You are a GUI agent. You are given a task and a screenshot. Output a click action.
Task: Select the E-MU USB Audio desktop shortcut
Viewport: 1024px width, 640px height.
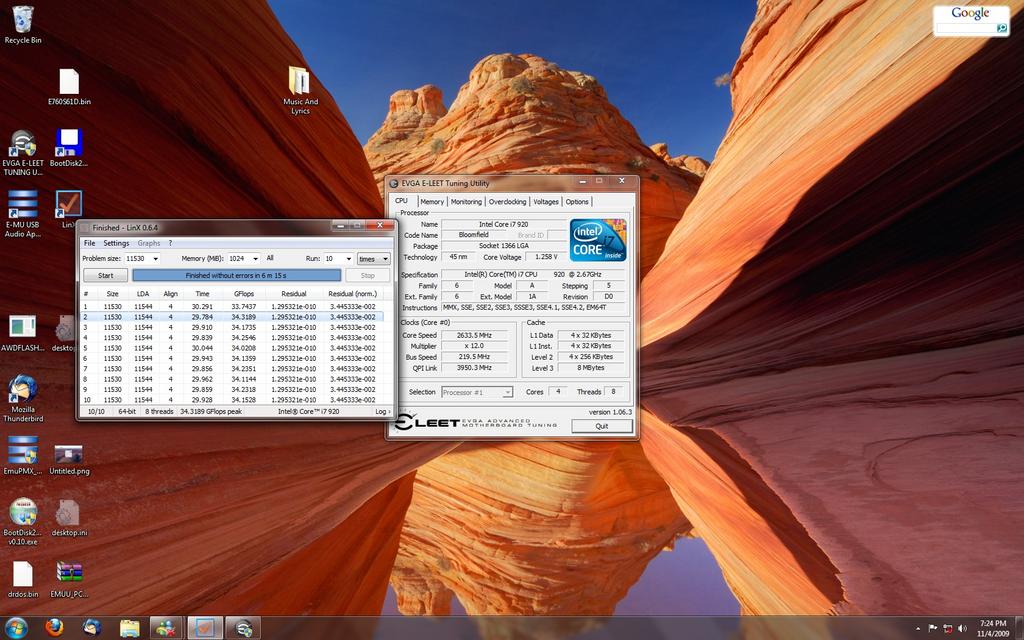(23, 214)
